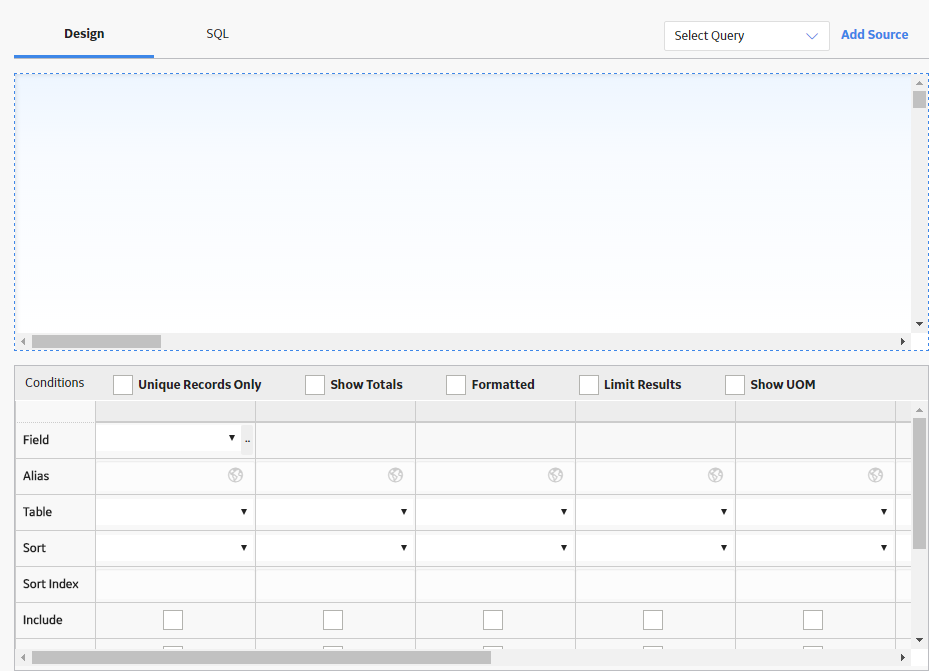Open the Table dropdown in fourth column
This screenshot has height=671, width=929.
655,512
